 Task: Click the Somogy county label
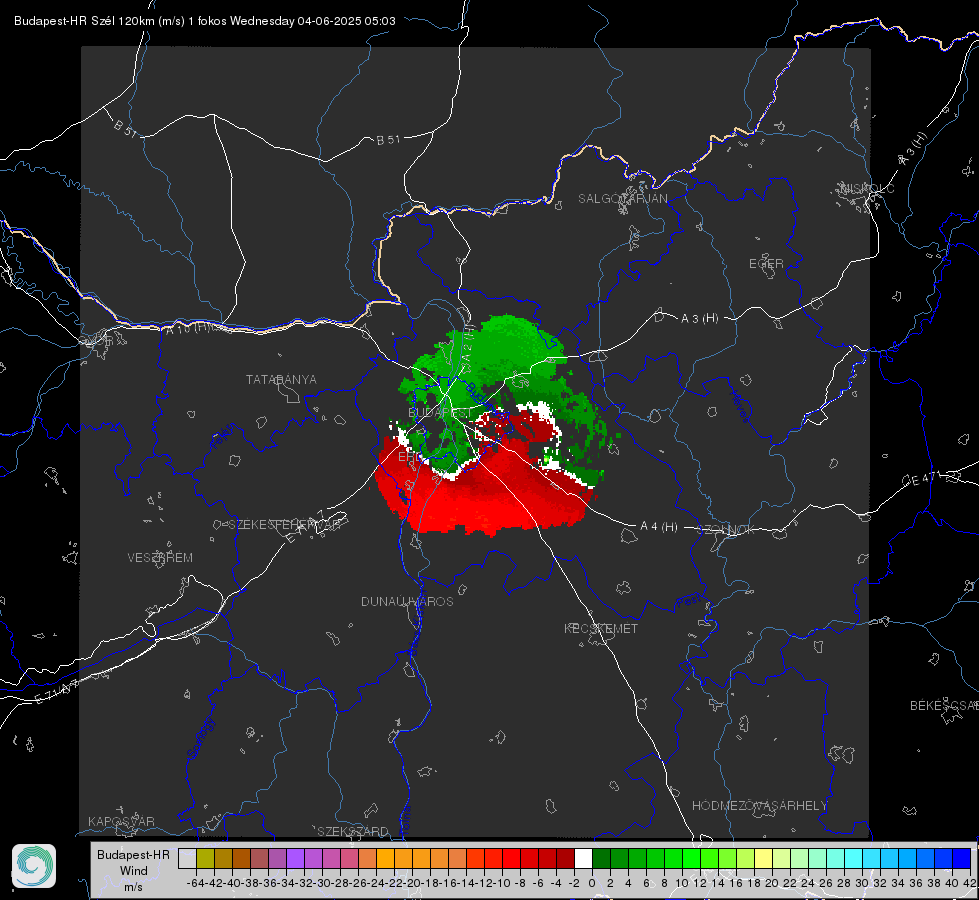pos(200,738)
